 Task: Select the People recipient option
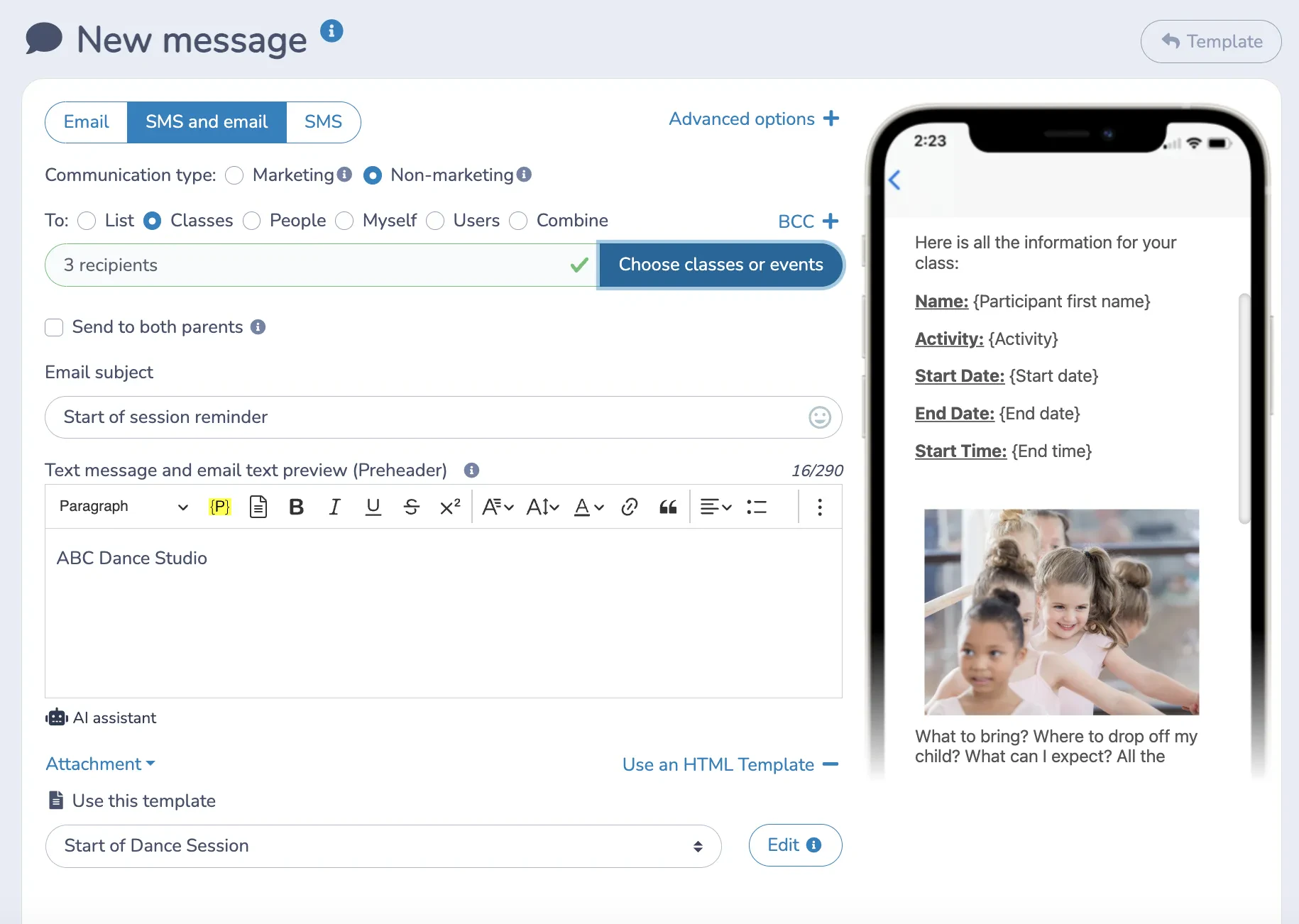tap(251, 221)
